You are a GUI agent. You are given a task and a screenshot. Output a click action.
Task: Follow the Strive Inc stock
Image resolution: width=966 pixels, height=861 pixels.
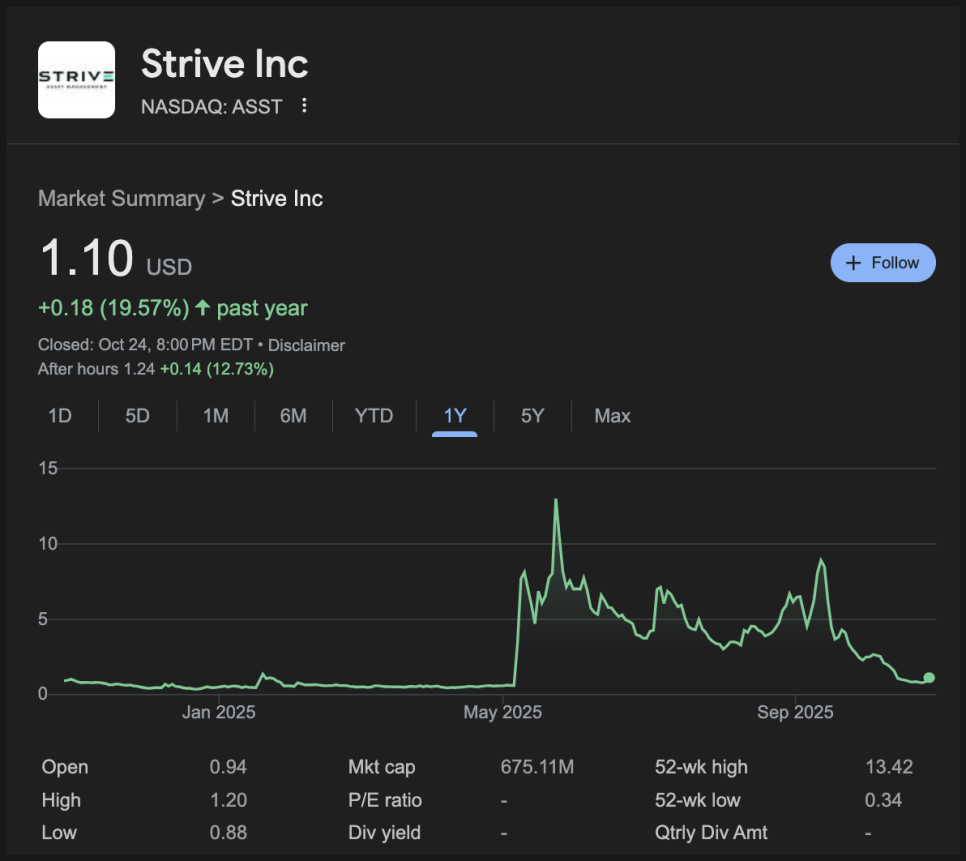pos(882,263)
